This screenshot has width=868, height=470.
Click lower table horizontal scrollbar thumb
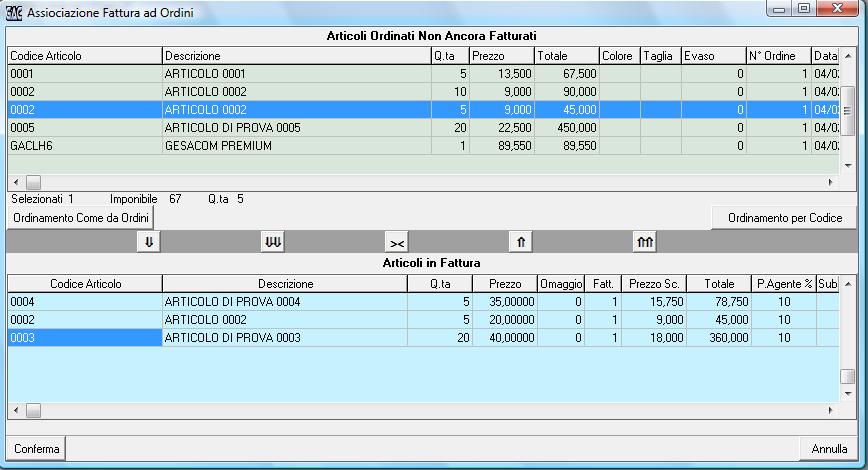tap(33, 410)
